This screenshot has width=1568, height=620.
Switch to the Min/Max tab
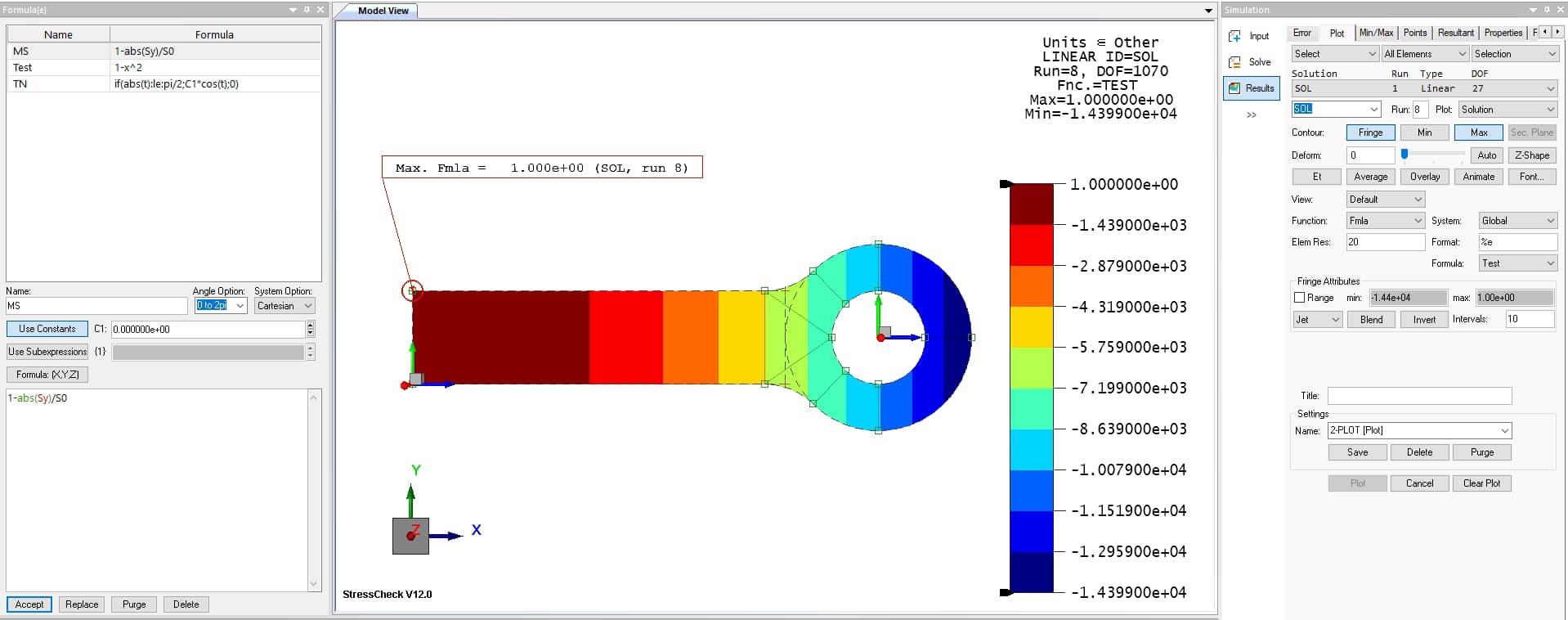coord(1376,33)
